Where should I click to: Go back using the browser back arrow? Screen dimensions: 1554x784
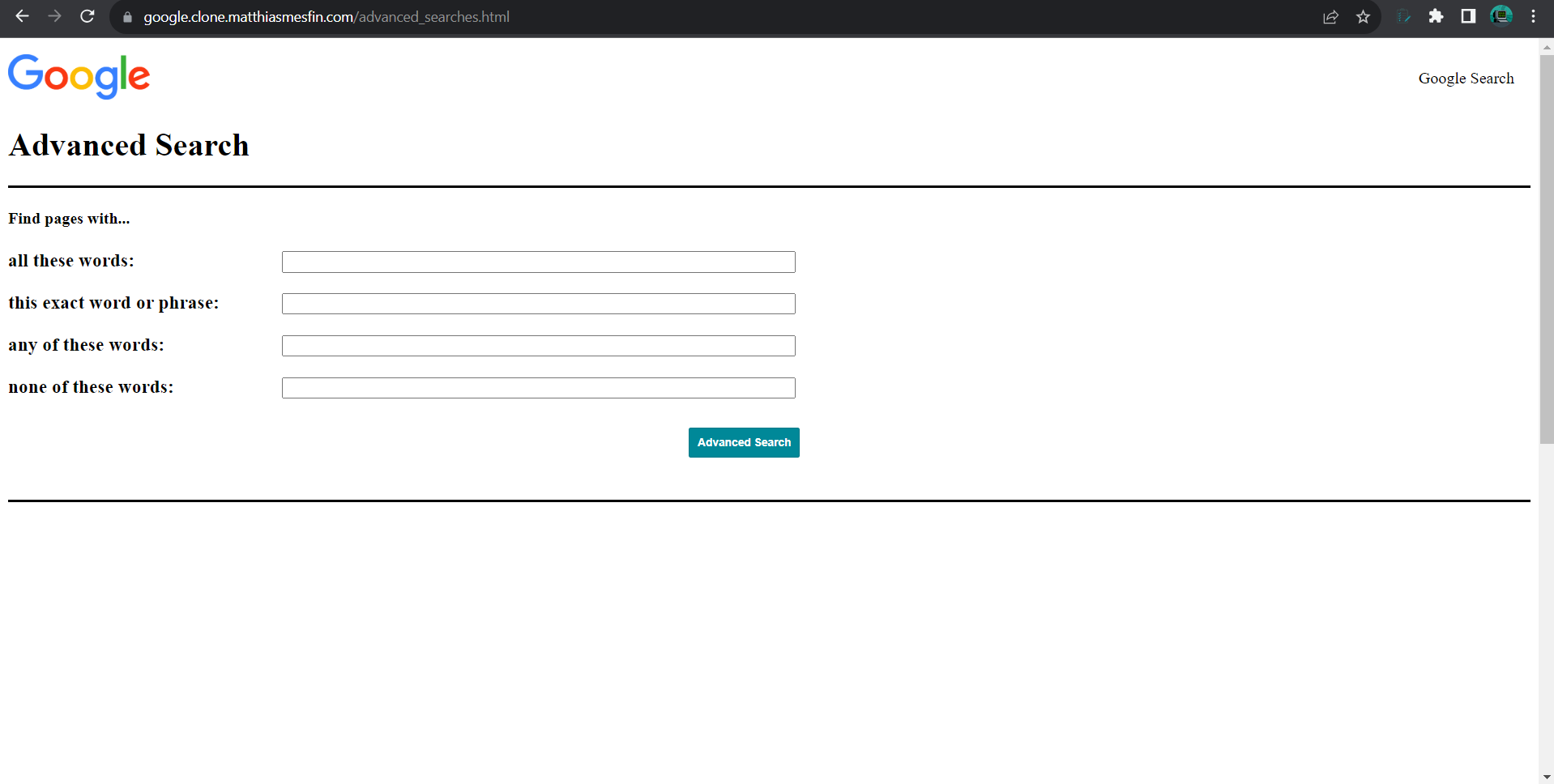(22, 16)
